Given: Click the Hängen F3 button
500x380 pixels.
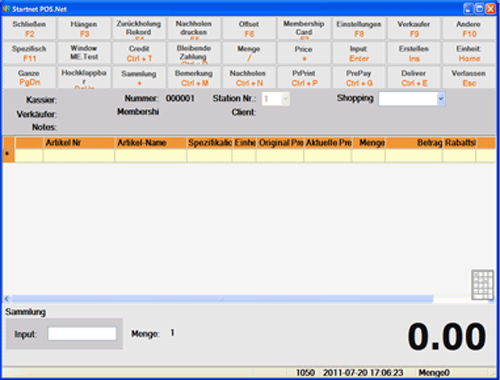Looking at the screenshot, I should (x=84, y=29).
